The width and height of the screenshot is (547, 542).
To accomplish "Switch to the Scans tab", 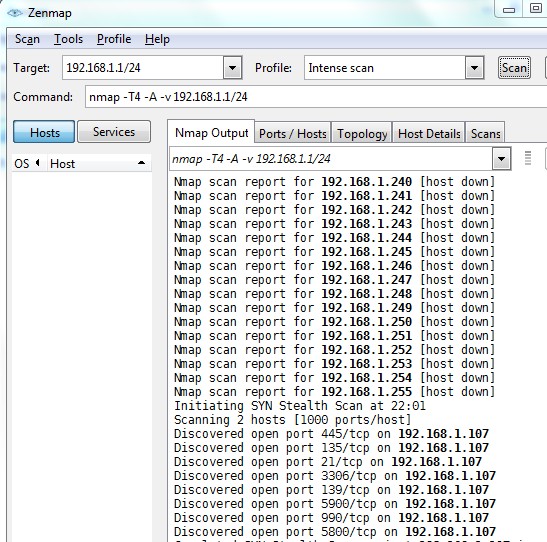I will pos(485,134).
